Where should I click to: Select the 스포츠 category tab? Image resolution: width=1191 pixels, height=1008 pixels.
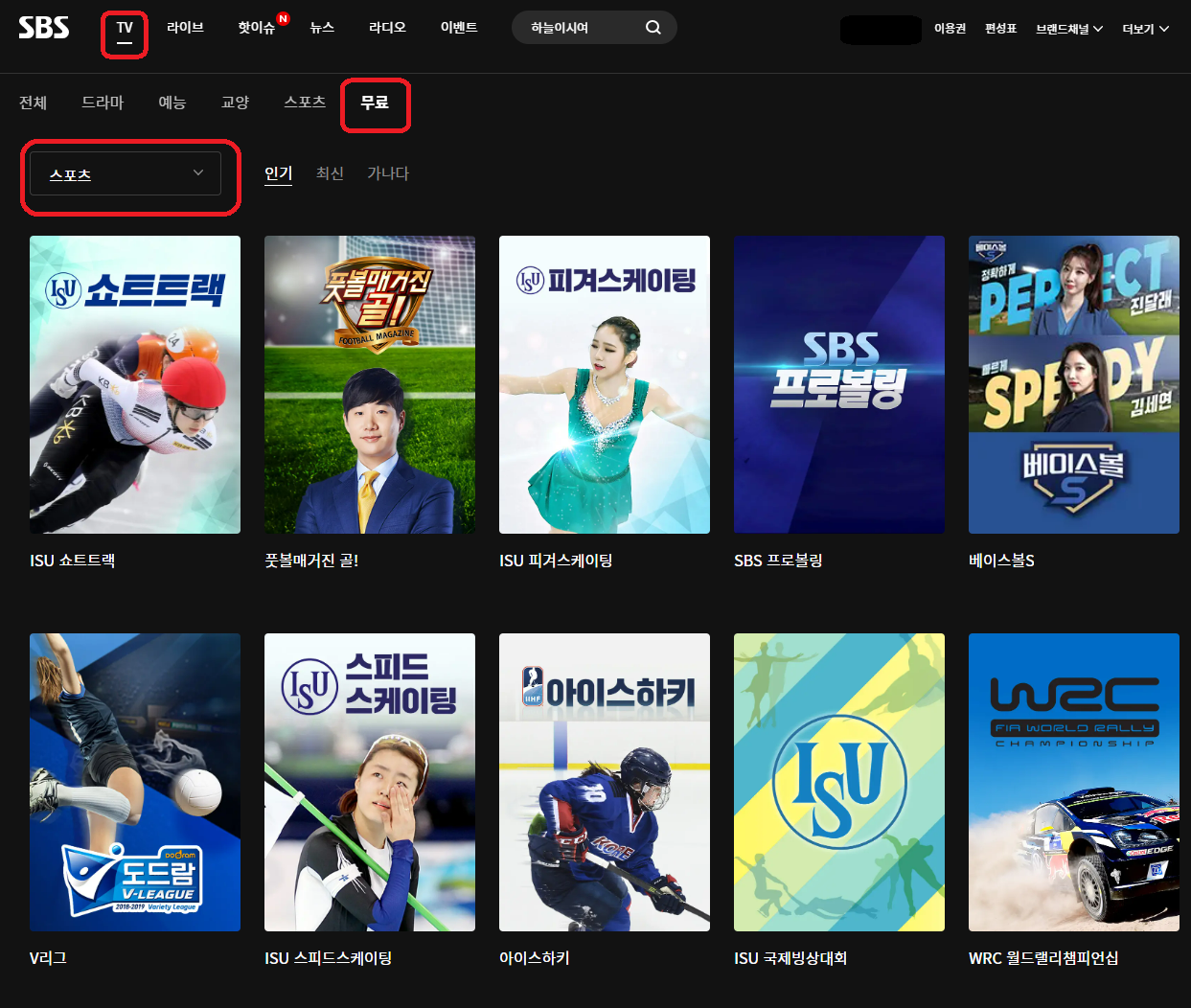pos(305,102)
